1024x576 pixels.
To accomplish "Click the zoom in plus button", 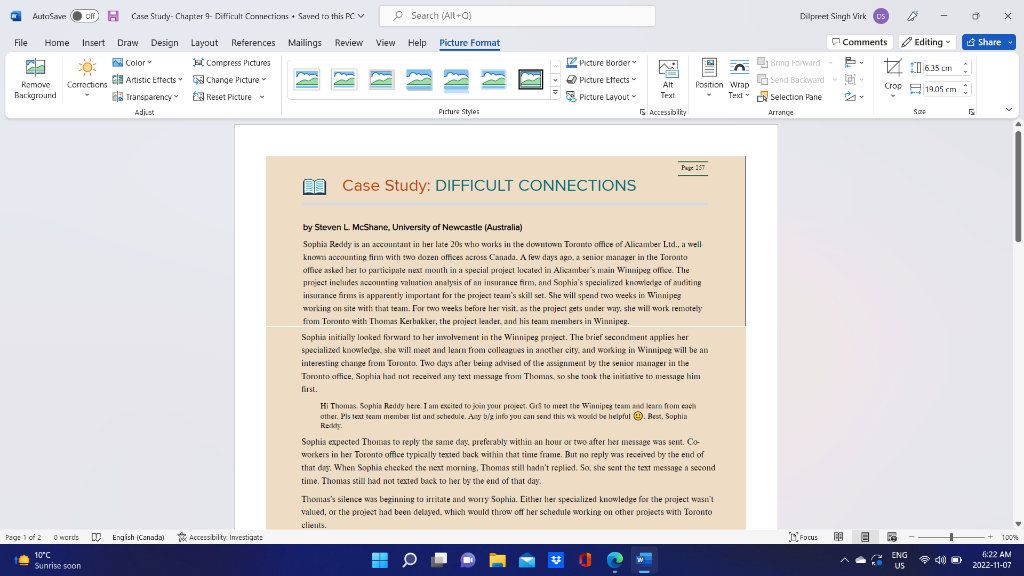I will coord(990,537).
